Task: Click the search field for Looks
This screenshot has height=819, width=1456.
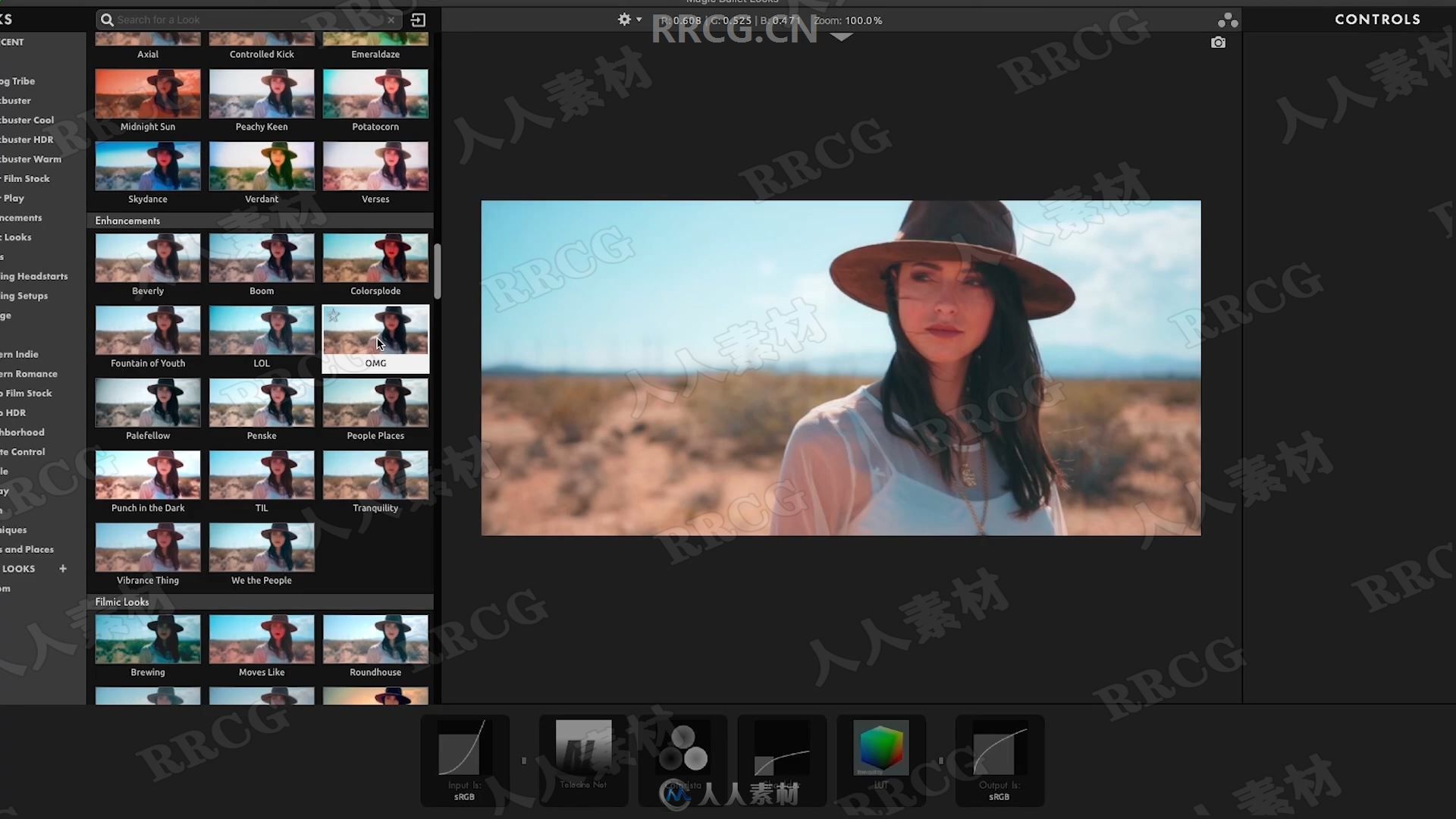Action: coord(248,19)
